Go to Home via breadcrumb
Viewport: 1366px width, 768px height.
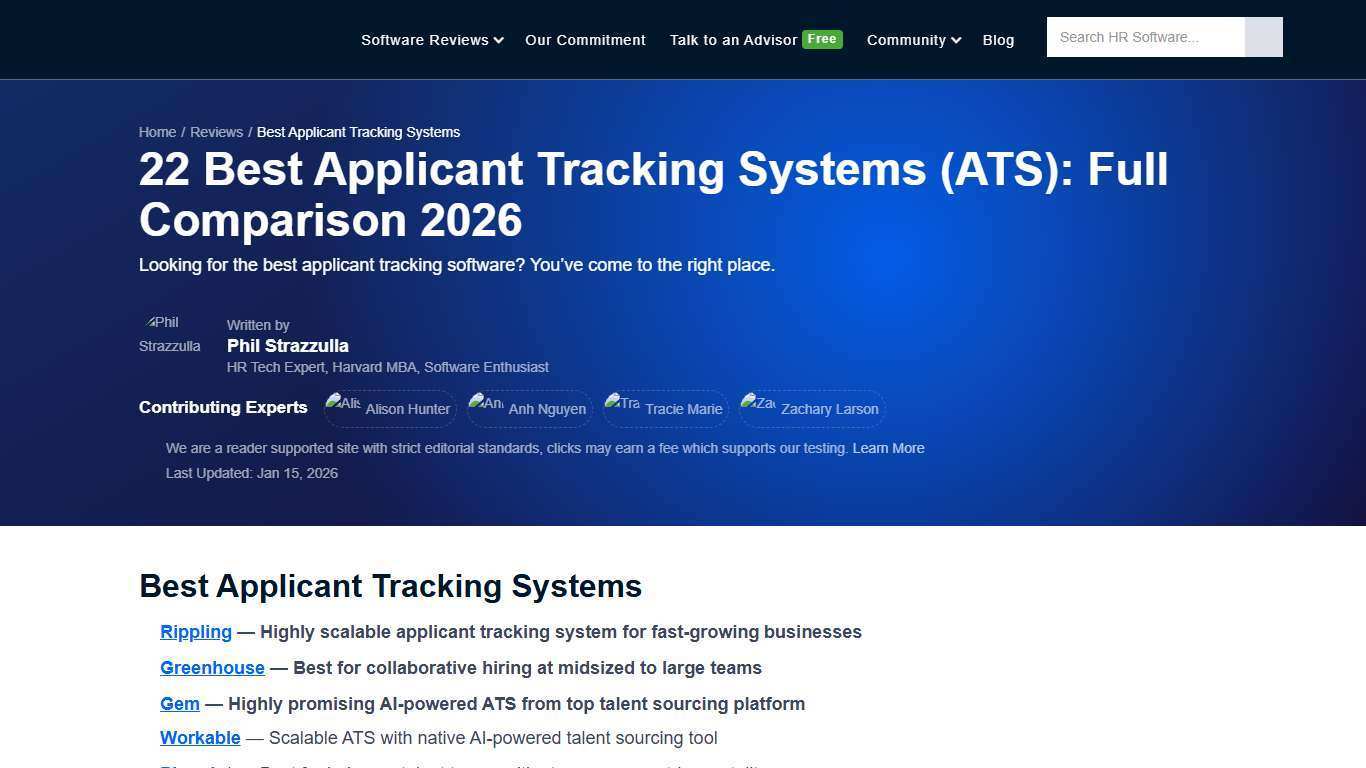point(157,131)
